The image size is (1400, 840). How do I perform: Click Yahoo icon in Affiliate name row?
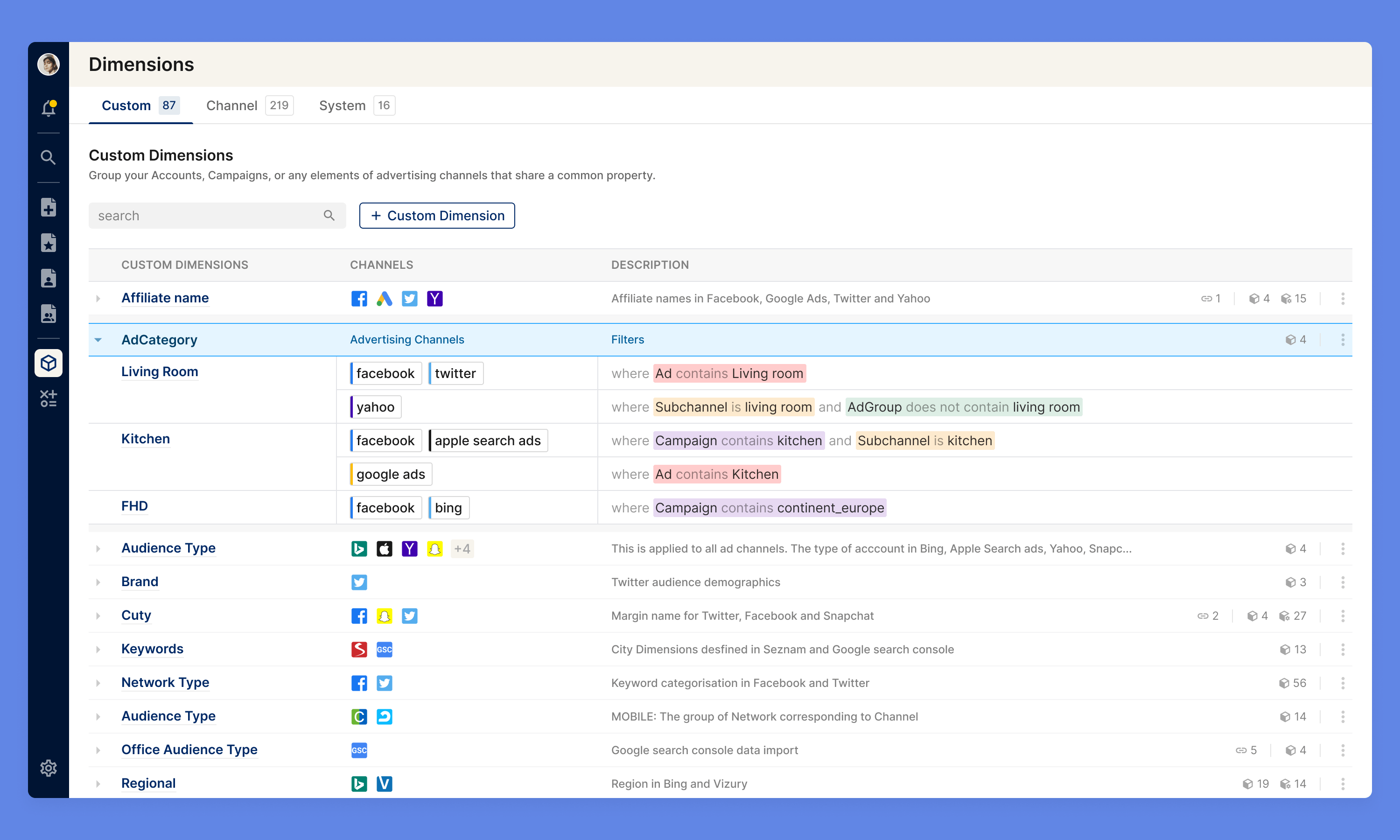click(434, 298)
